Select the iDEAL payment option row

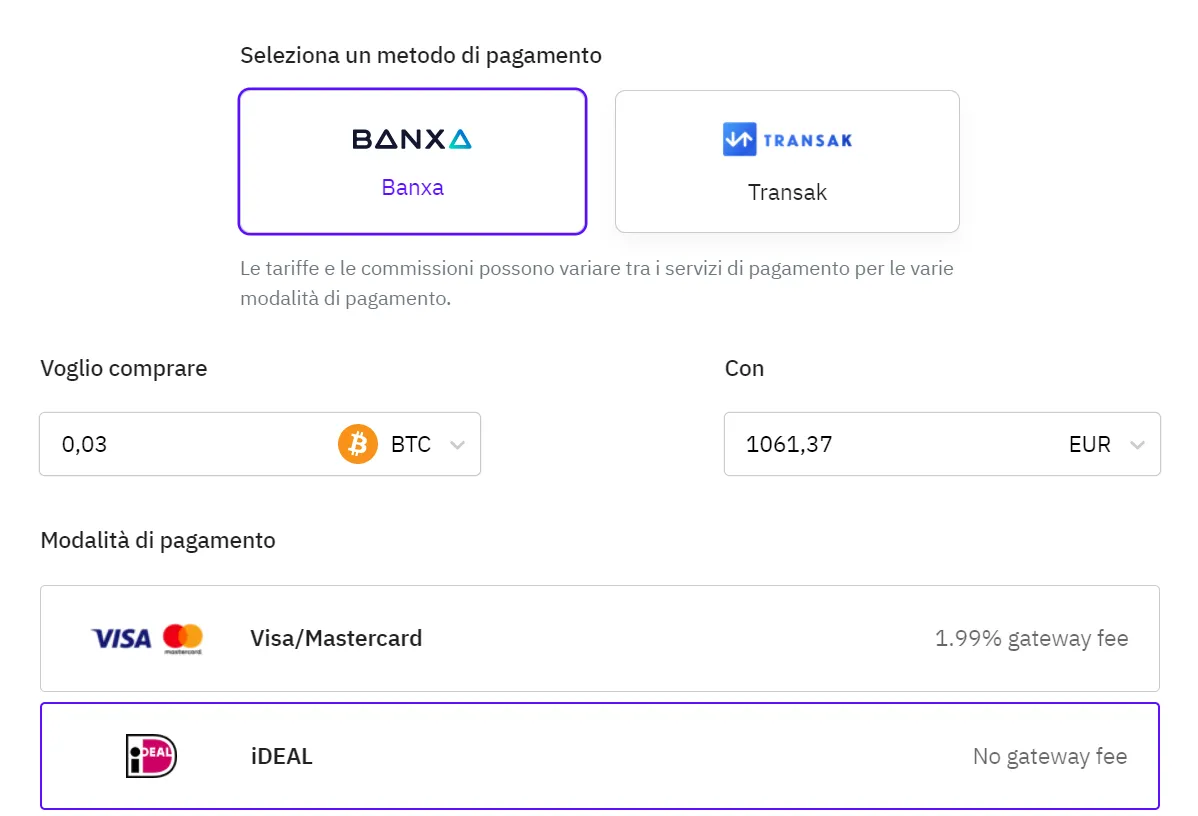tap(600, 756)
